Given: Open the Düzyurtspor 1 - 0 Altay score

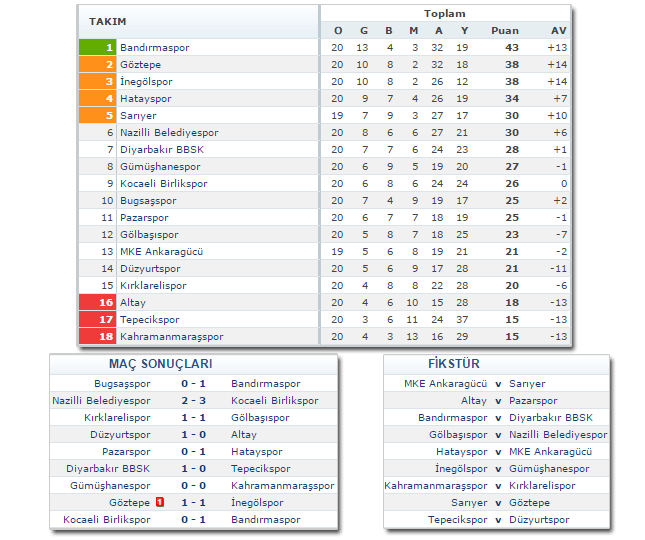Looking at the screenshot, I should point(193,435).
